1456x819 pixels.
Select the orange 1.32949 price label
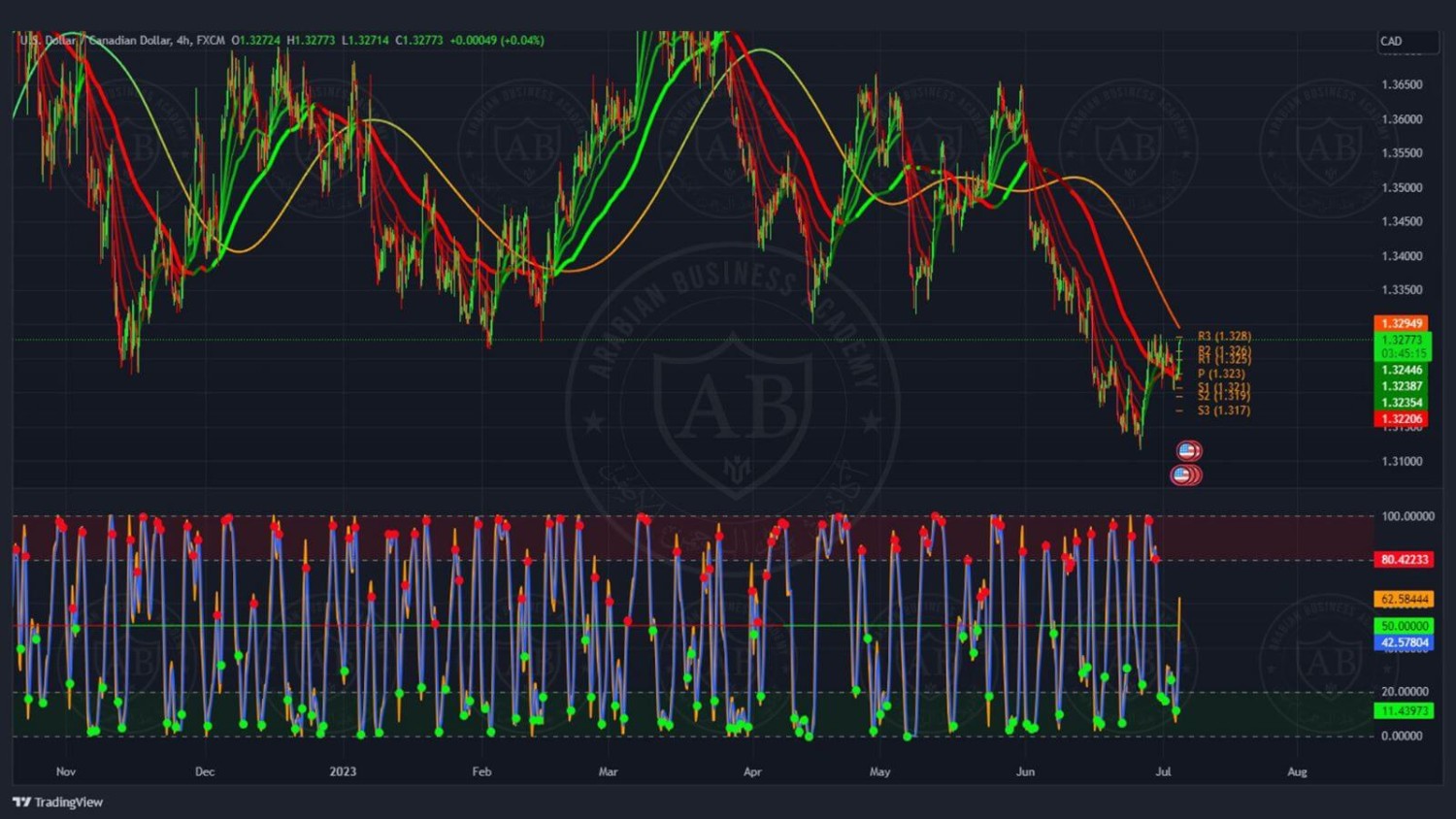[1401, 323]
